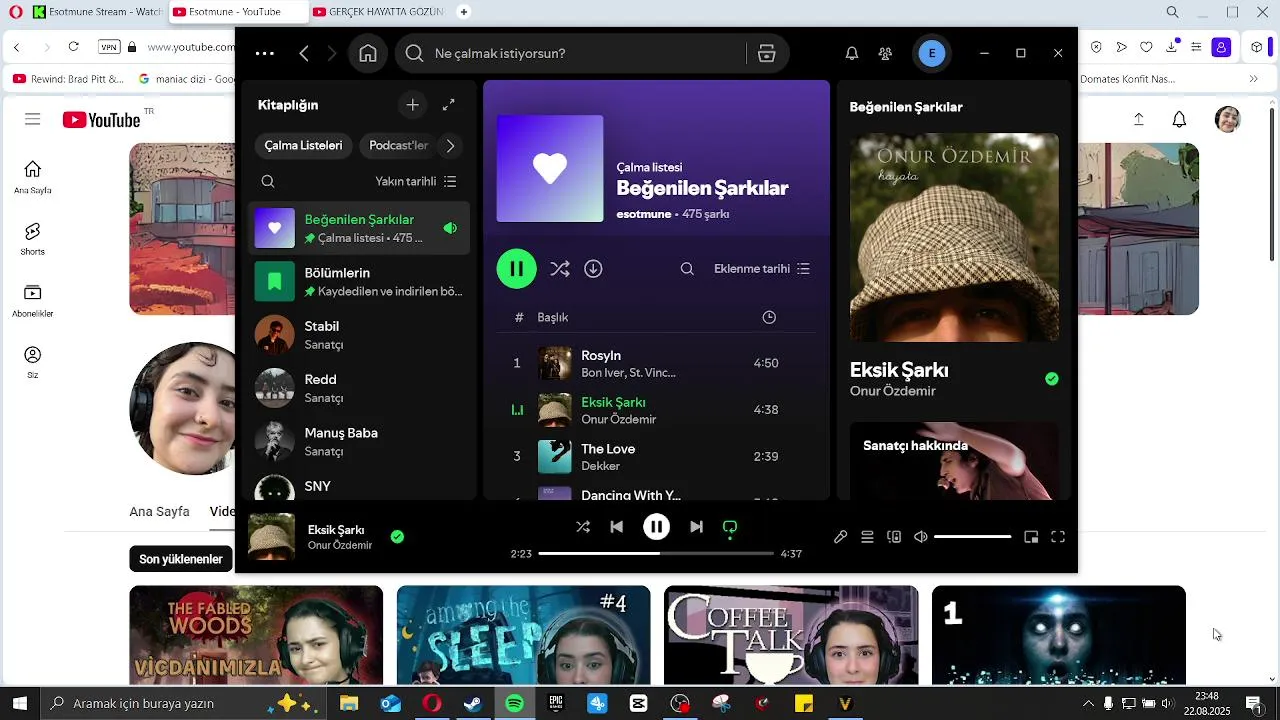Open Bölümlerin in the library list
The width and height of the screenshot is (1280, 720).
click(x=359, y=282)
